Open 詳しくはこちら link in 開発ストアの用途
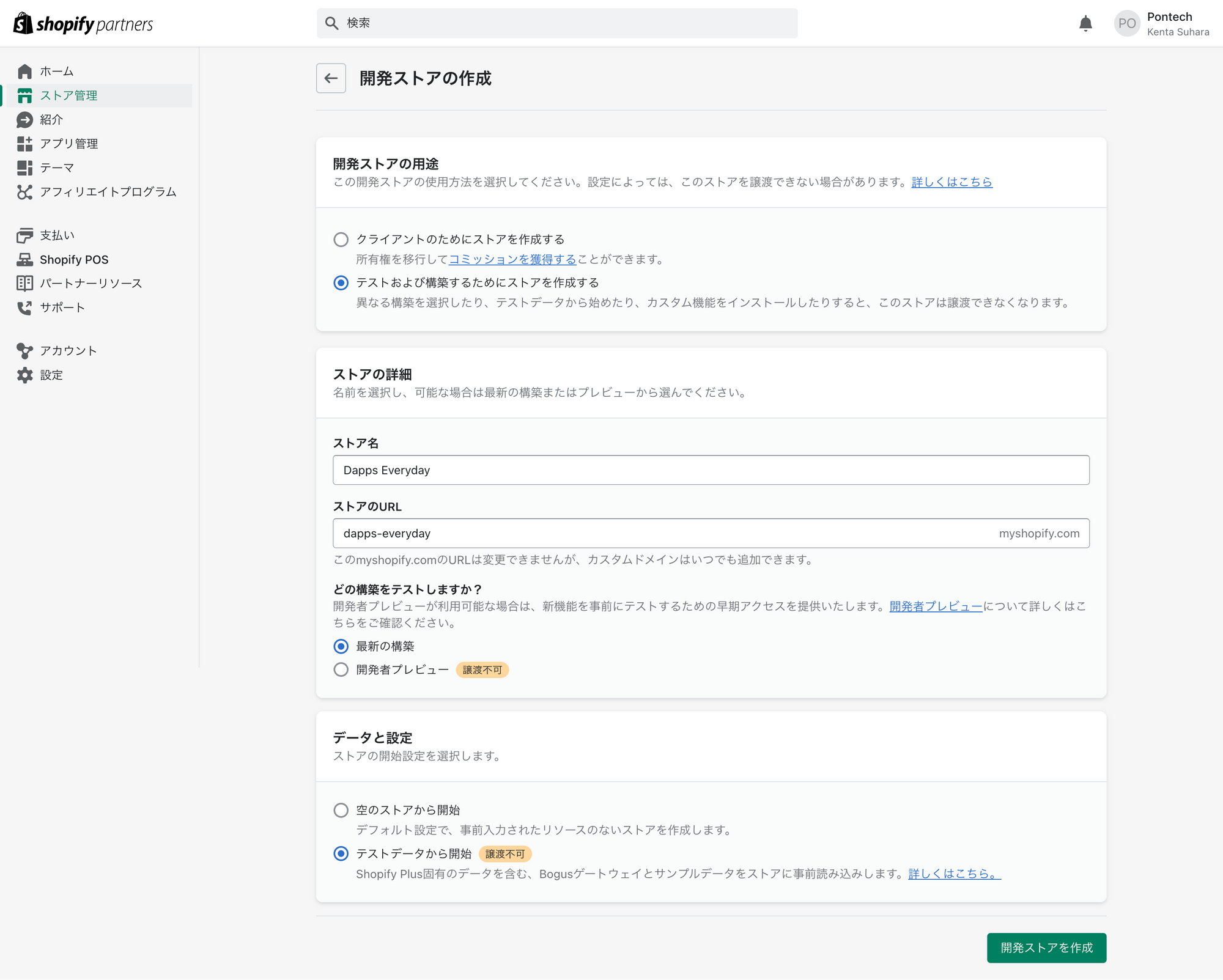 click(x=952, y=182)
